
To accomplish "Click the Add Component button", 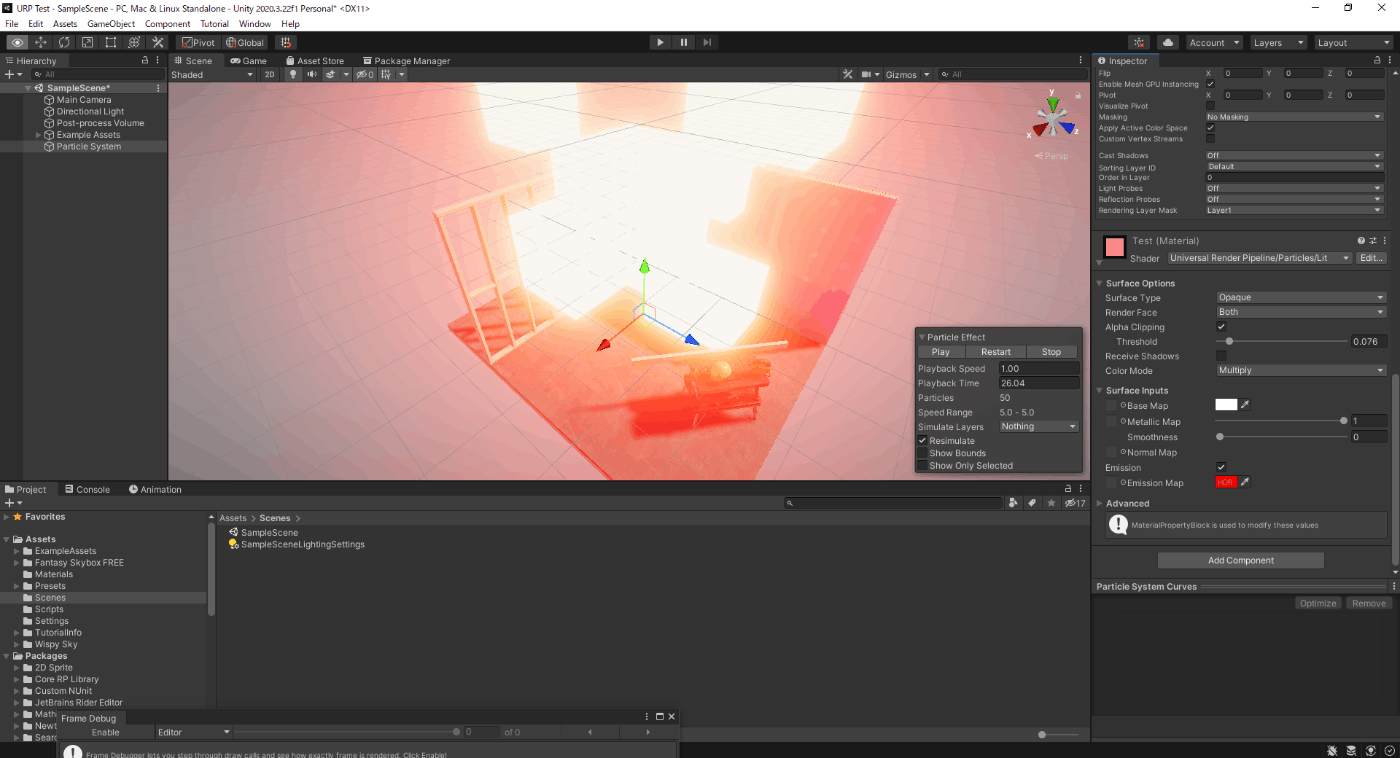I will pyautogui.click(x=1241, y=561).
